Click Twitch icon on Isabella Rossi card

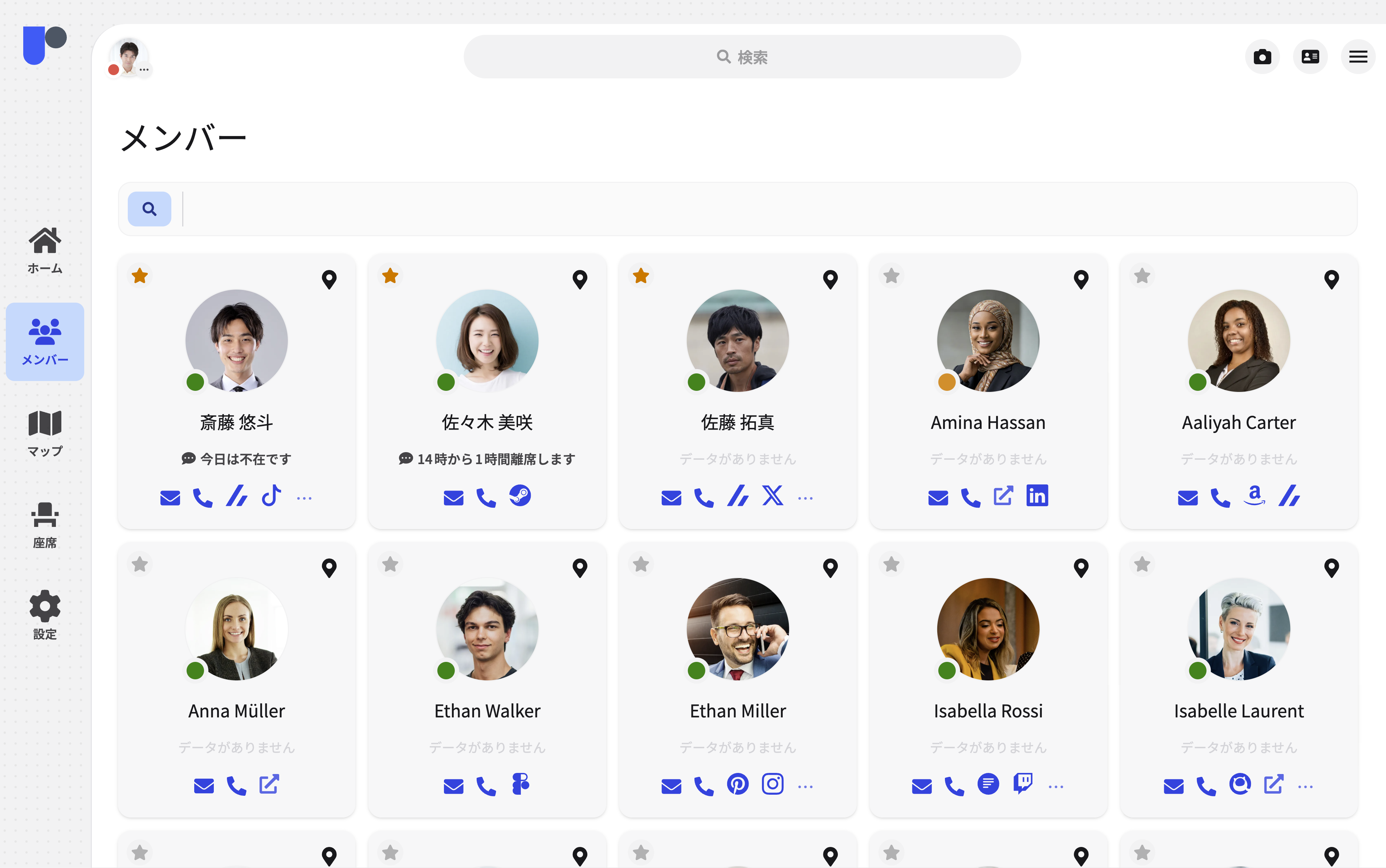[x=1023, y=783]
